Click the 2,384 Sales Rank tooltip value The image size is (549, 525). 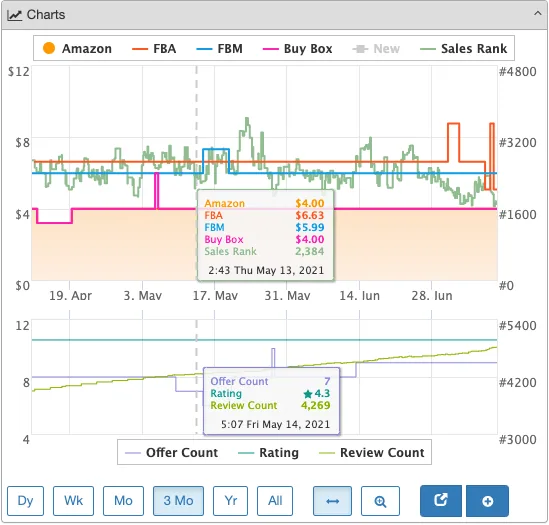tap(310, 251)
